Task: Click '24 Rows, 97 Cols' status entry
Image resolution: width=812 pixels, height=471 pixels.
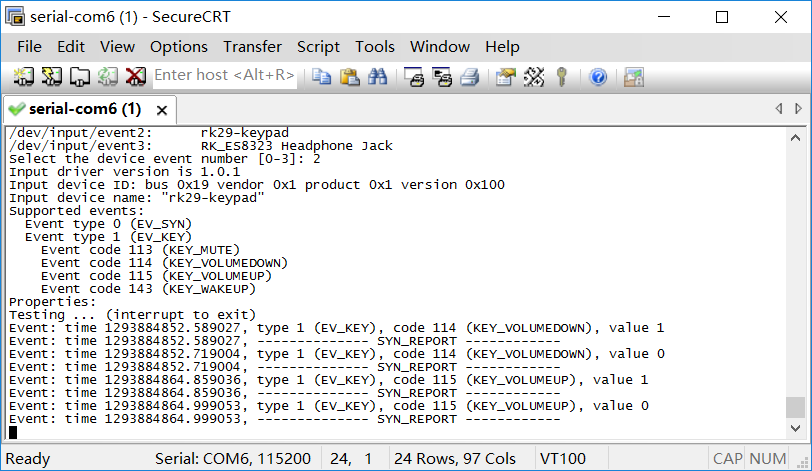Action: [x=455, y=459]
